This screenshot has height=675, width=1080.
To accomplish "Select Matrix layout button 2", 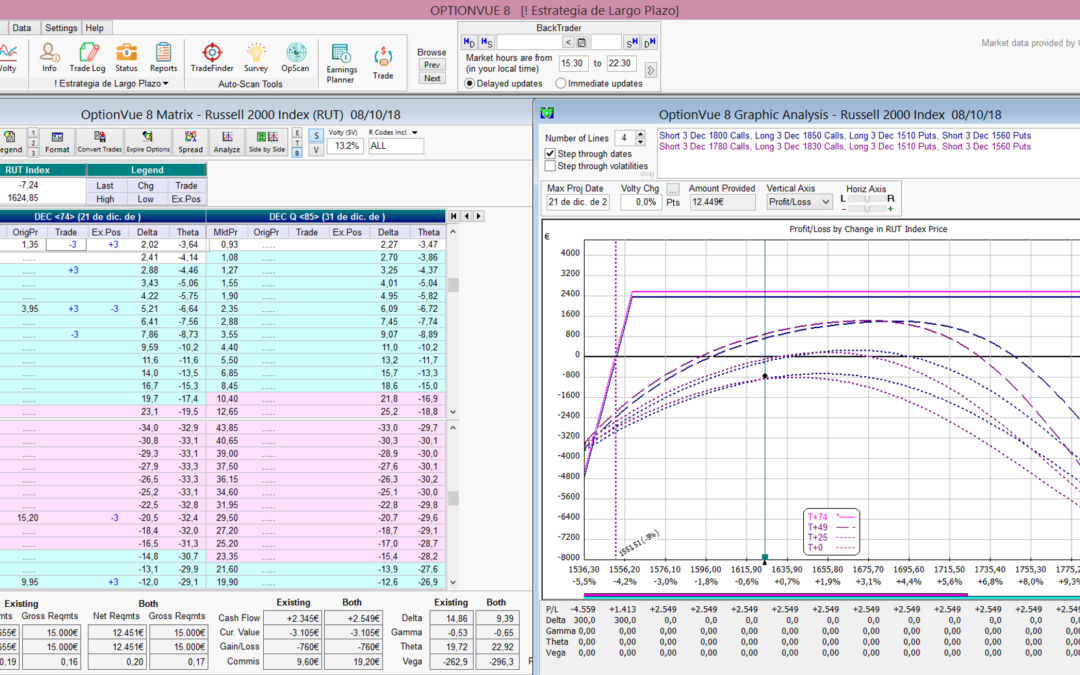I will [32, 143].
